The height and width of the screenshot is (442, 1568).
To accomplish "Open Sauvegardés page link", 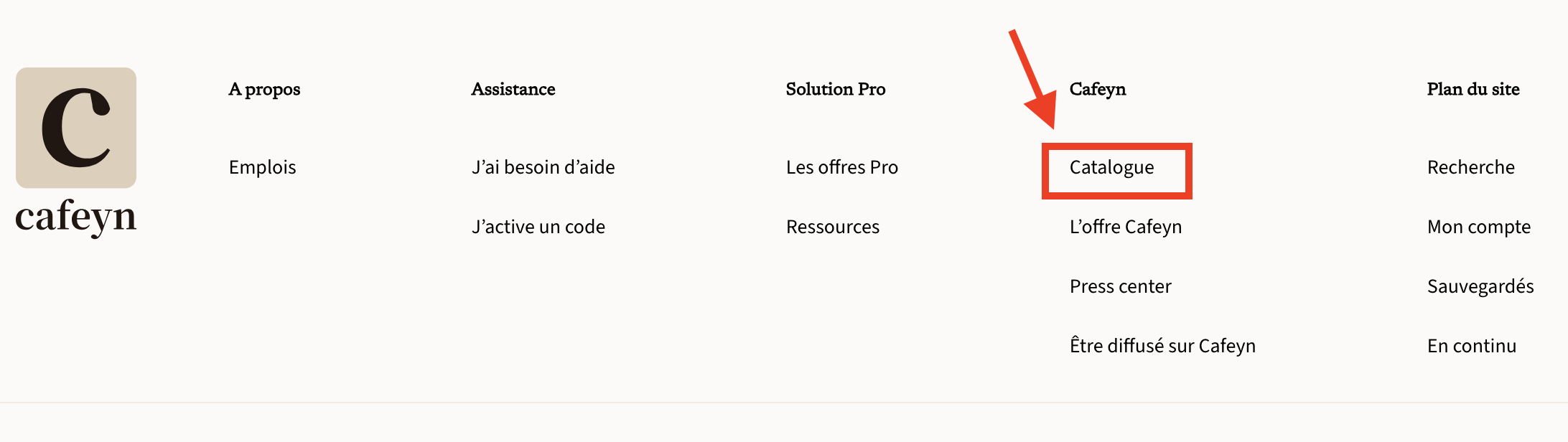I will tap(1480, 286).
